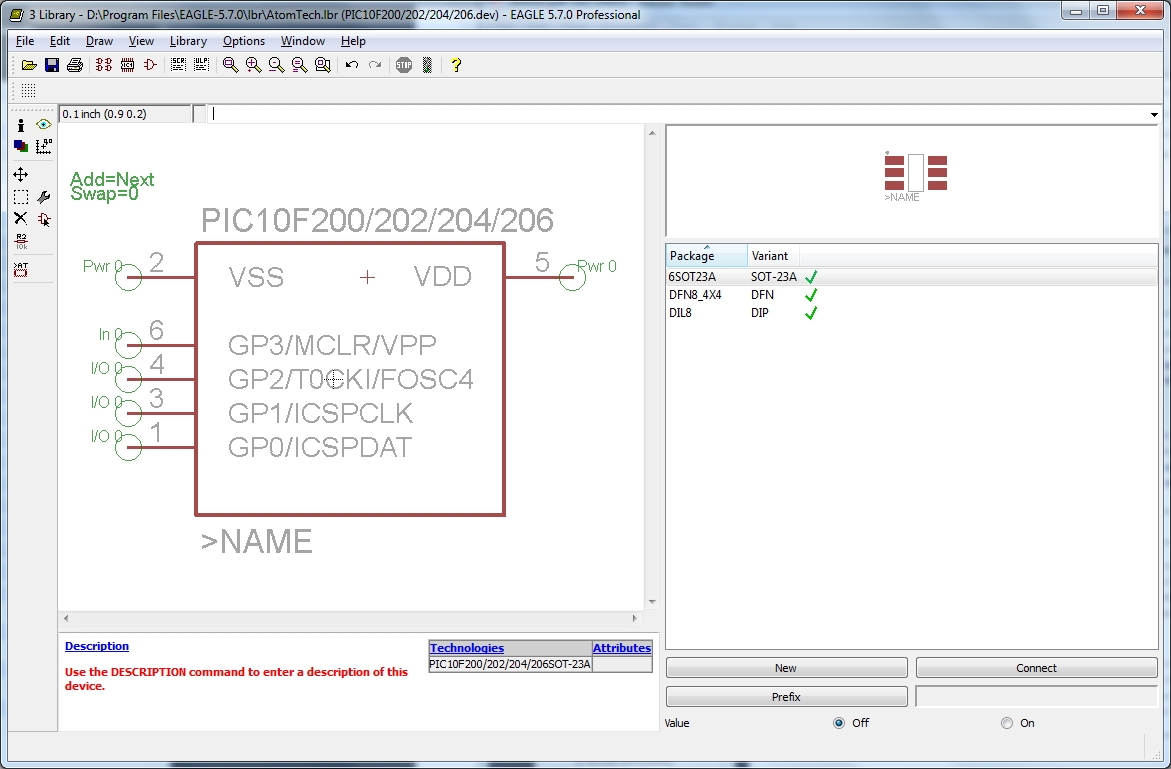Click the vertical scrollbar up arrow
Viewport: 1171px width, 769px height.
pos(652,133)
